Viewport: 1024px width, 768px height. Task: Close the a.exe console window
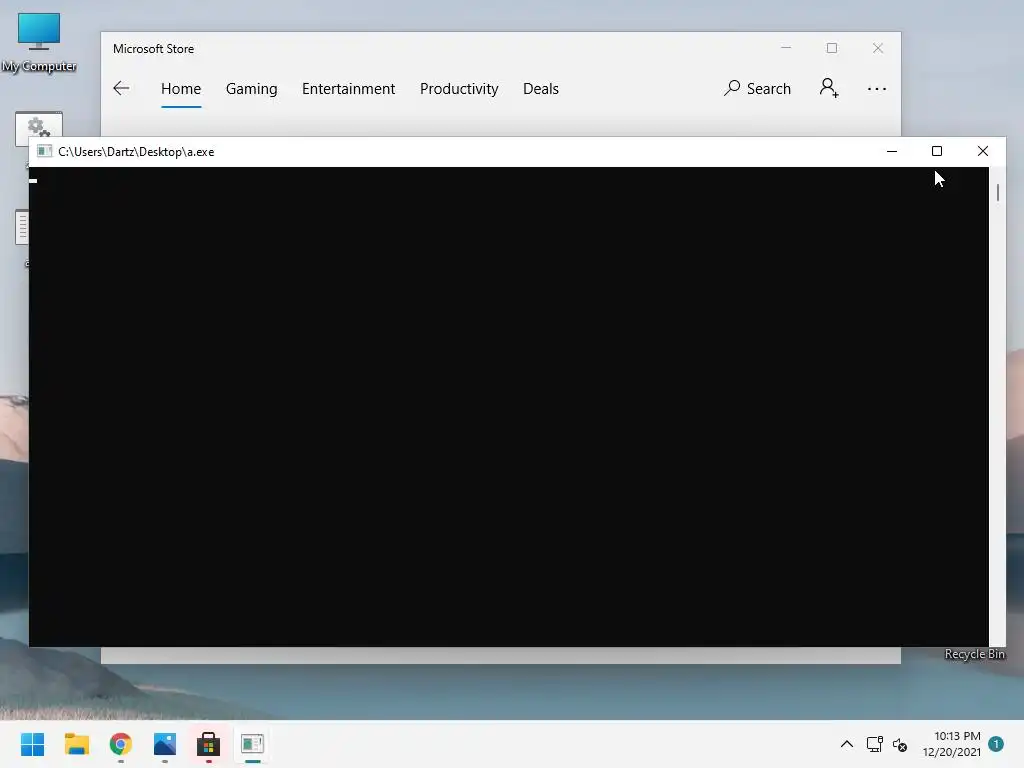point(983,152)
